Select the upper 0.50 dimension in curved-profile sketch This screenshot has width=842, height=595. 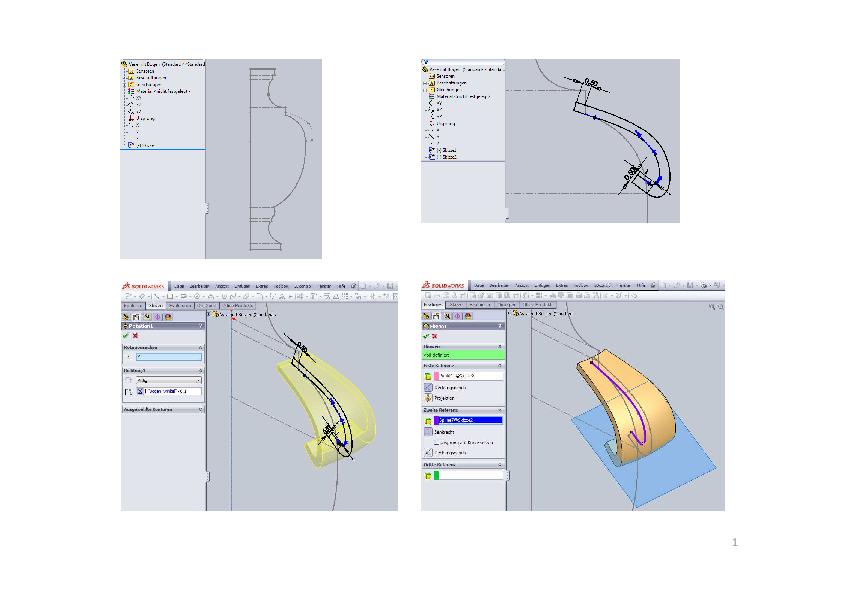click(592, 83)
